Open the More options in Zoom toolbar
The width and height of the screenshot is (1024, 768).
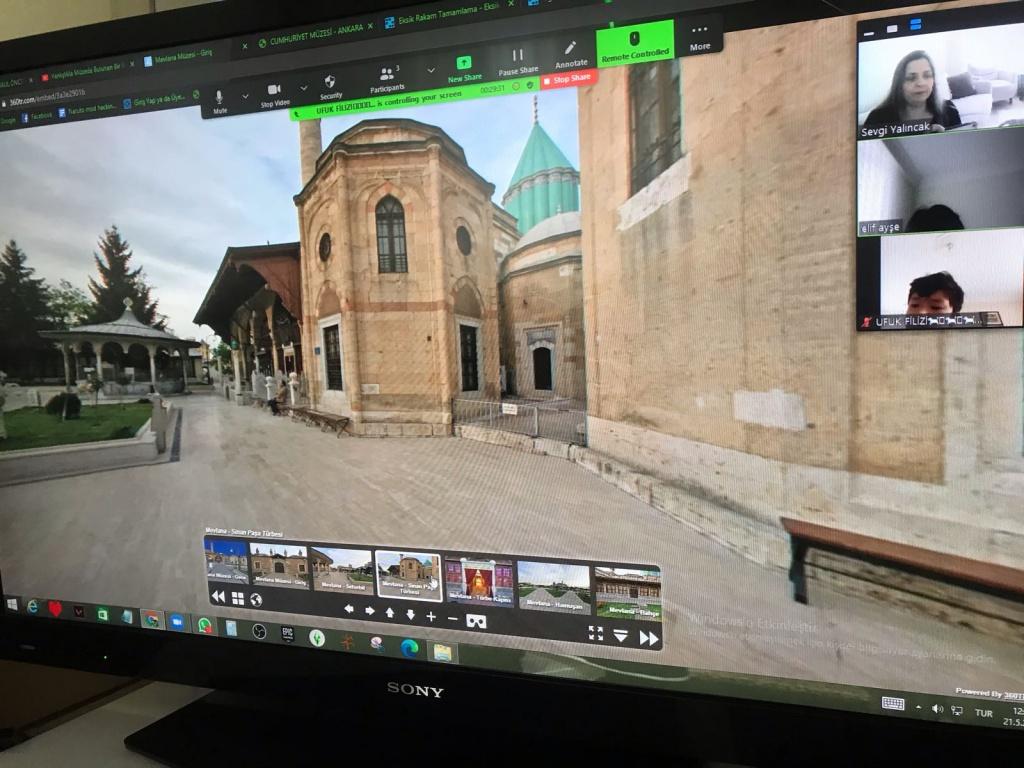coord(699,38)
